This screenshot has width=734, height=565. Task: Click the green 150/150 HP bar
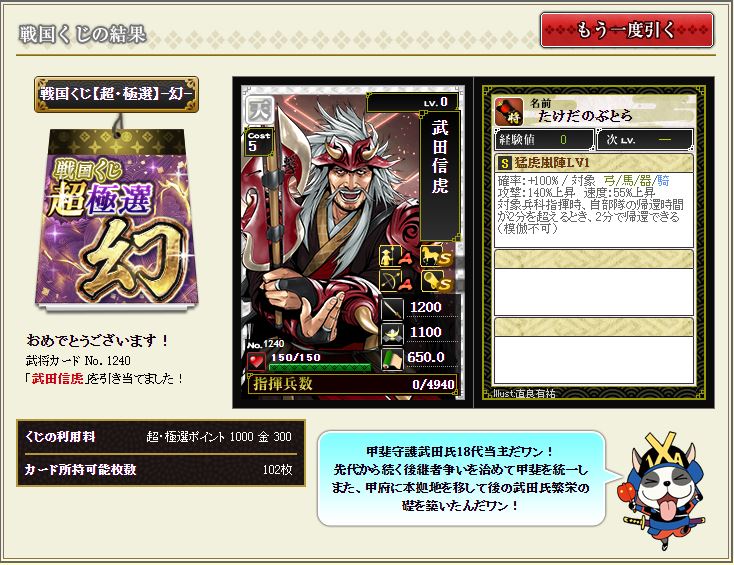320,367
